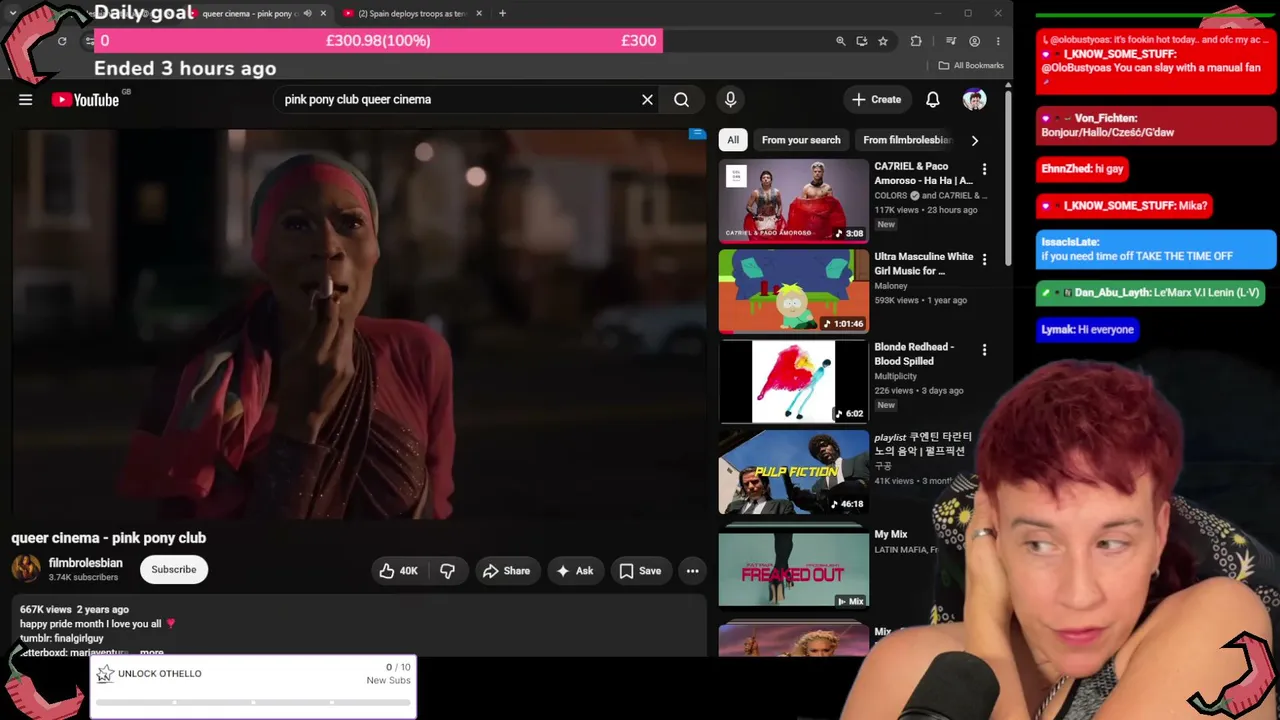
Task: Subscribe to filmbrolesbian channel
Action: point(174,570)
